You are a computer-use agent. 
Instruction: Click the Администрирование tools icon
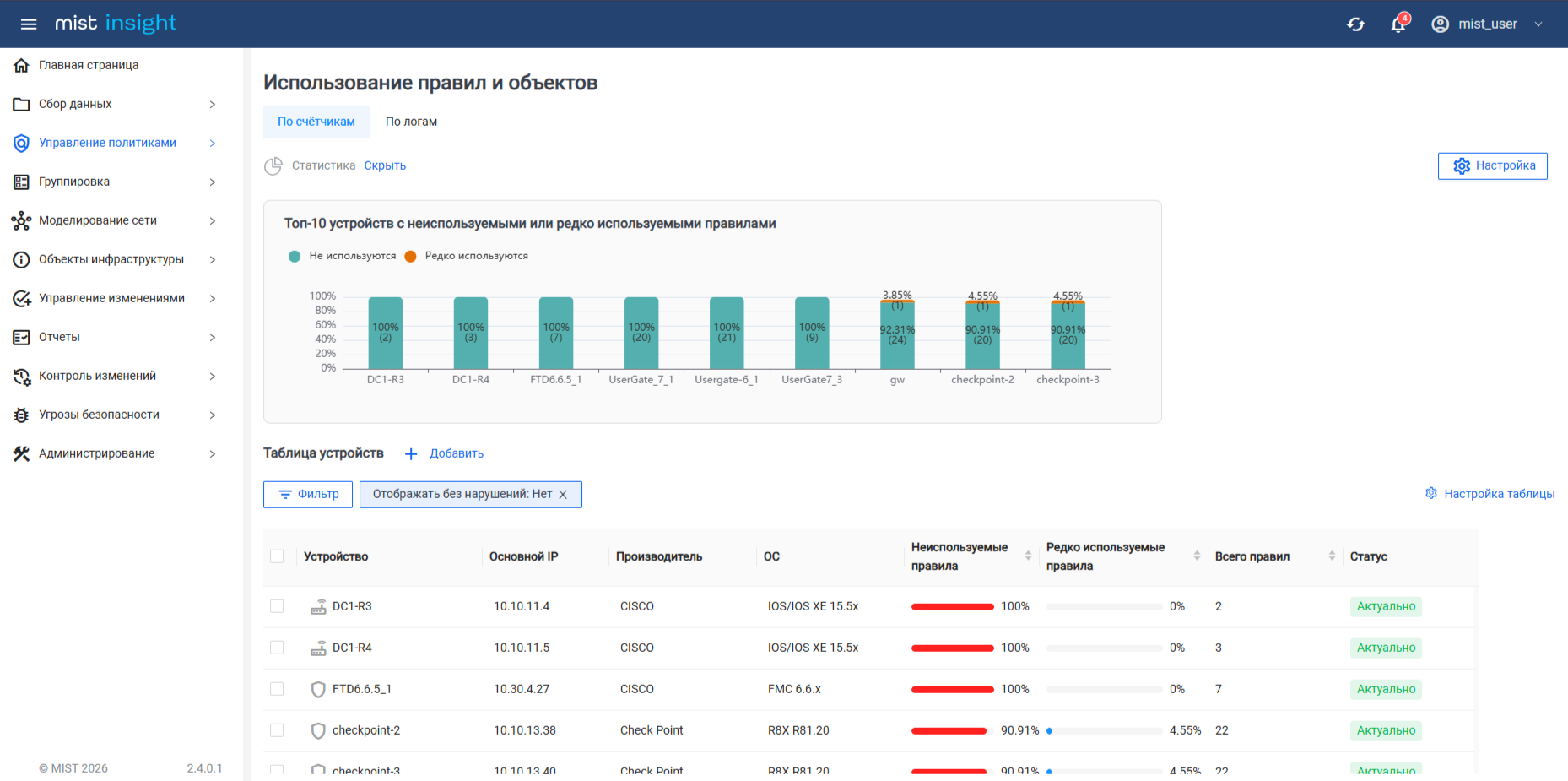click(21, 454)
